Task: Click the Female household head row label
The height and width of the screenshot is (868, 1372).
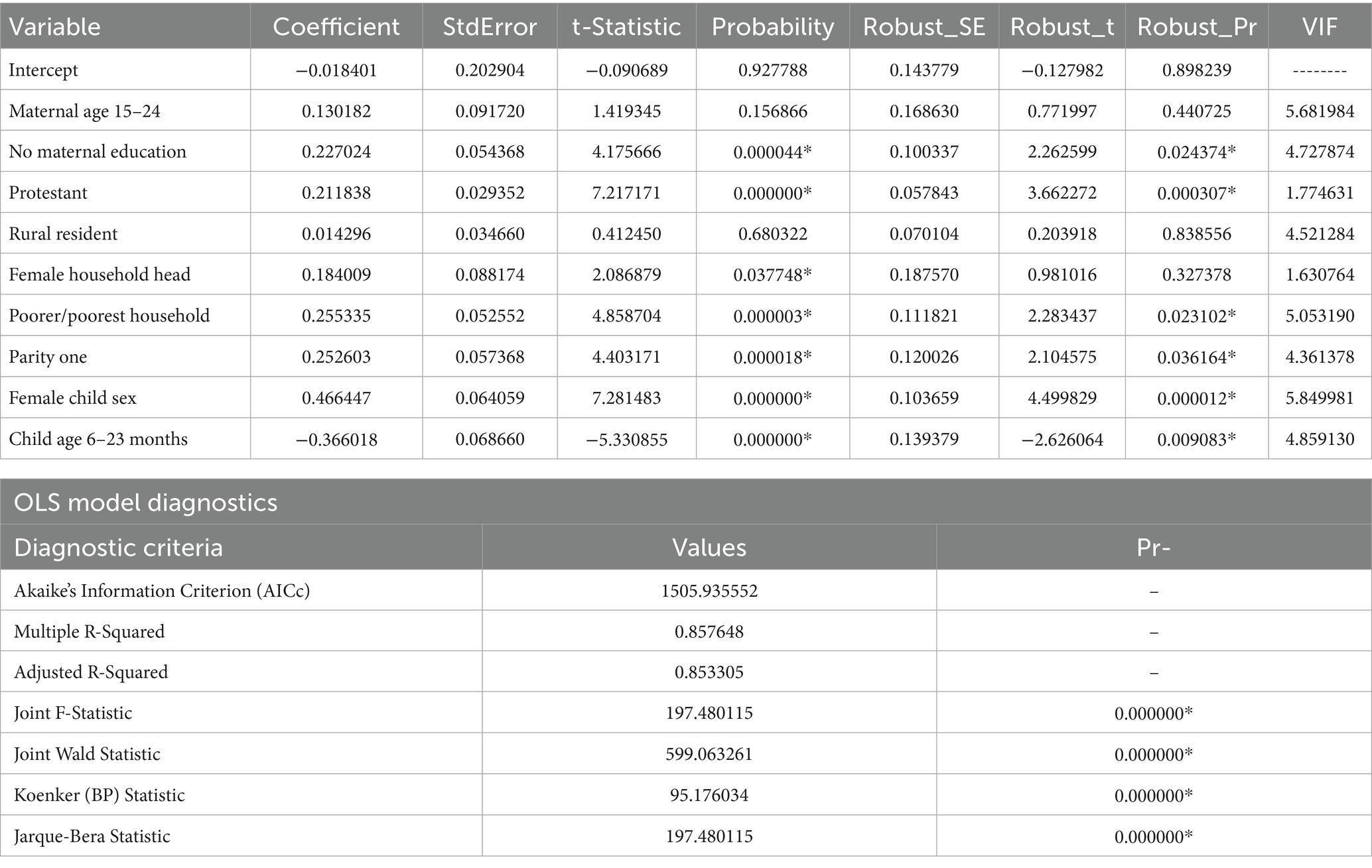Action: coord(100,275)
